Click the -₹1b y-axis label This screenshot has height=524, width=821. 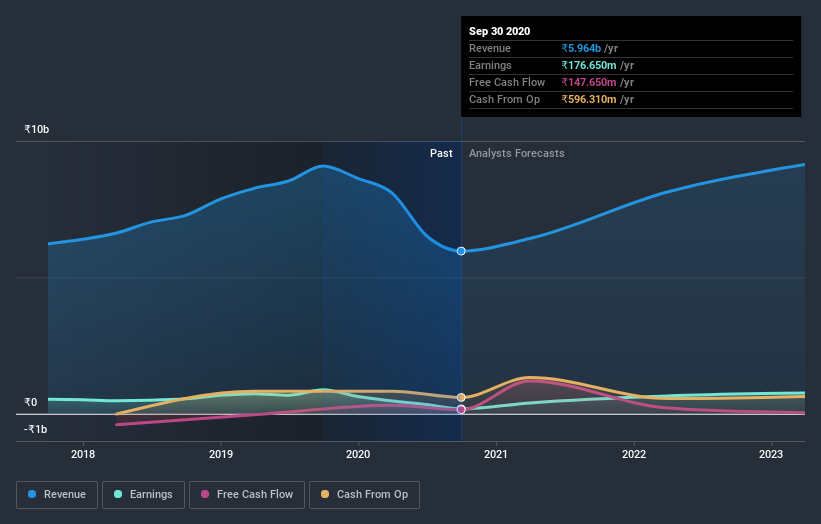pos(36,429)
